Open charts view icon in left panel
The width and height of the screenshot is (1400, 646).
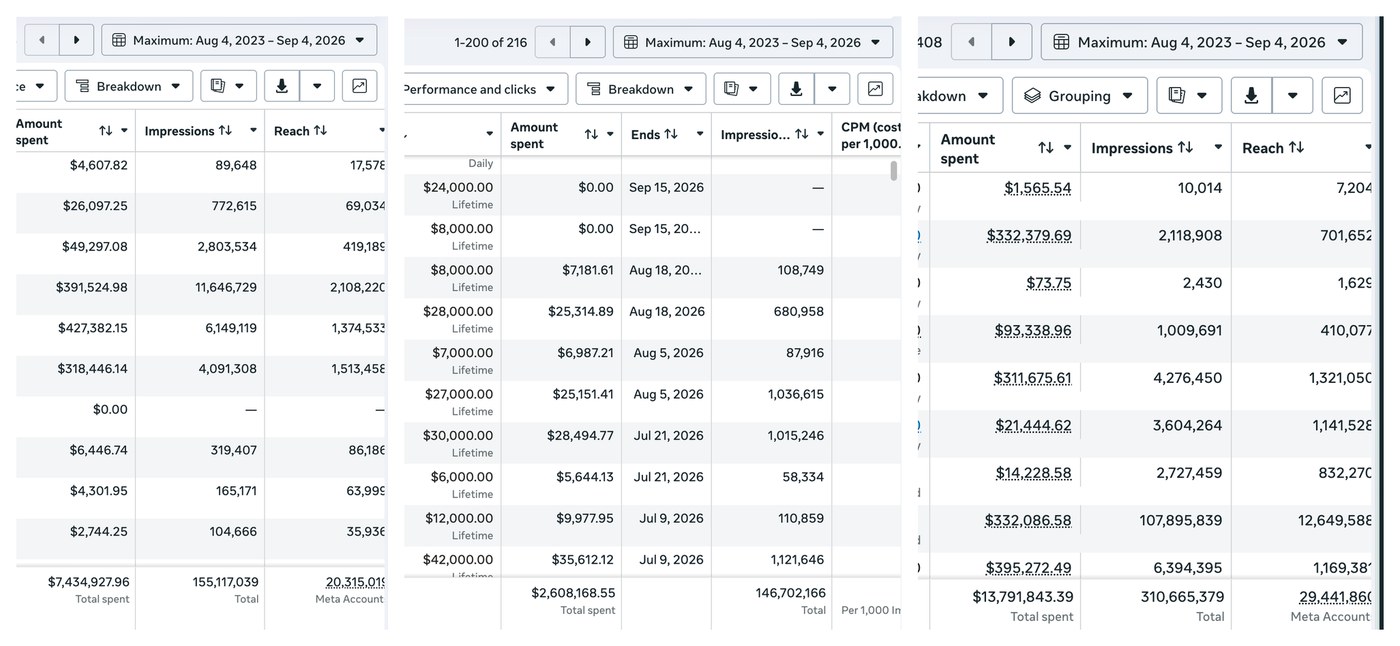[360, 86]
